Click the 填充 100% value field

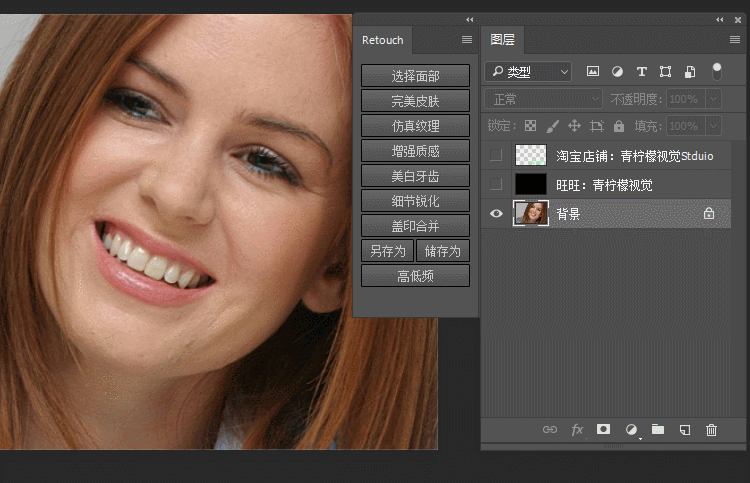point(685,126)
